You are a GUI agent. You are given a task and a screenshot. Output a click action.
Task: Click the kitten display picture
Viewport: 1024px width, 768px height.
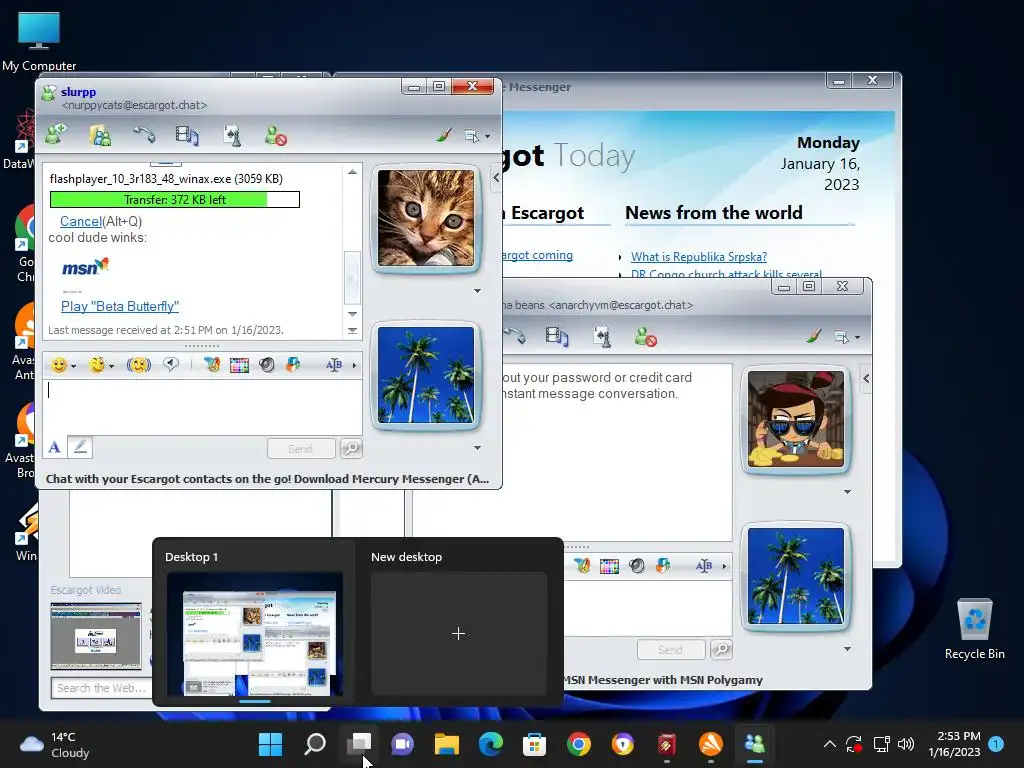click(x=426, y=217)
